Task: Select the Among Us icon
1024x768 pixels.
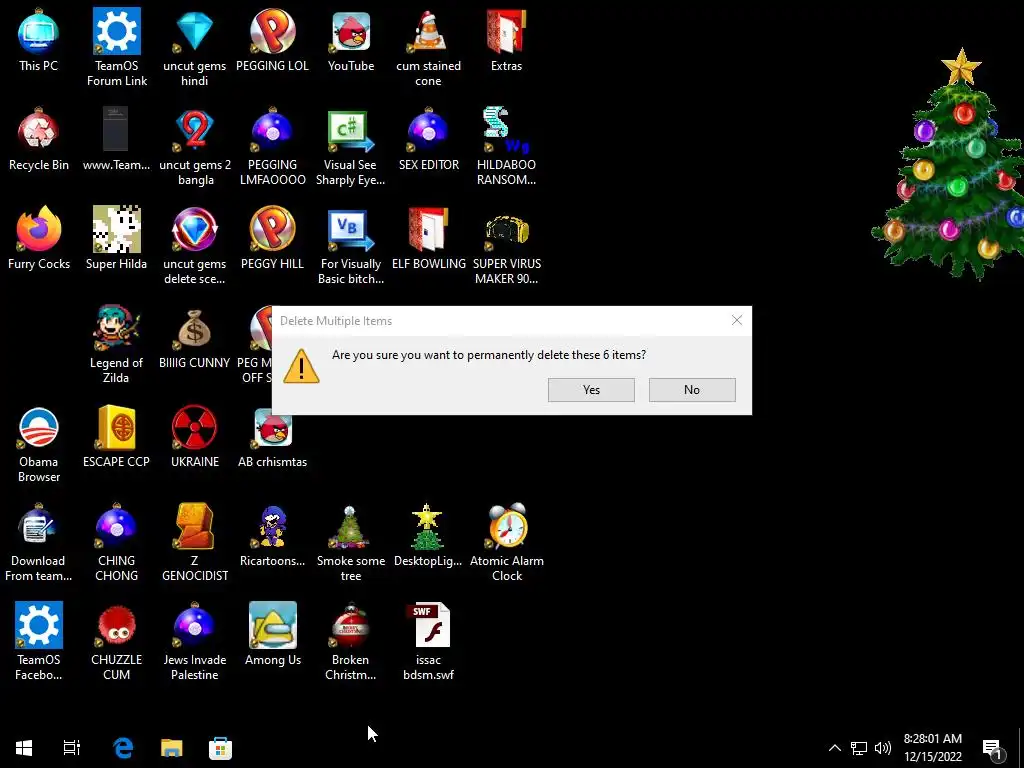Action: point(273,634)
